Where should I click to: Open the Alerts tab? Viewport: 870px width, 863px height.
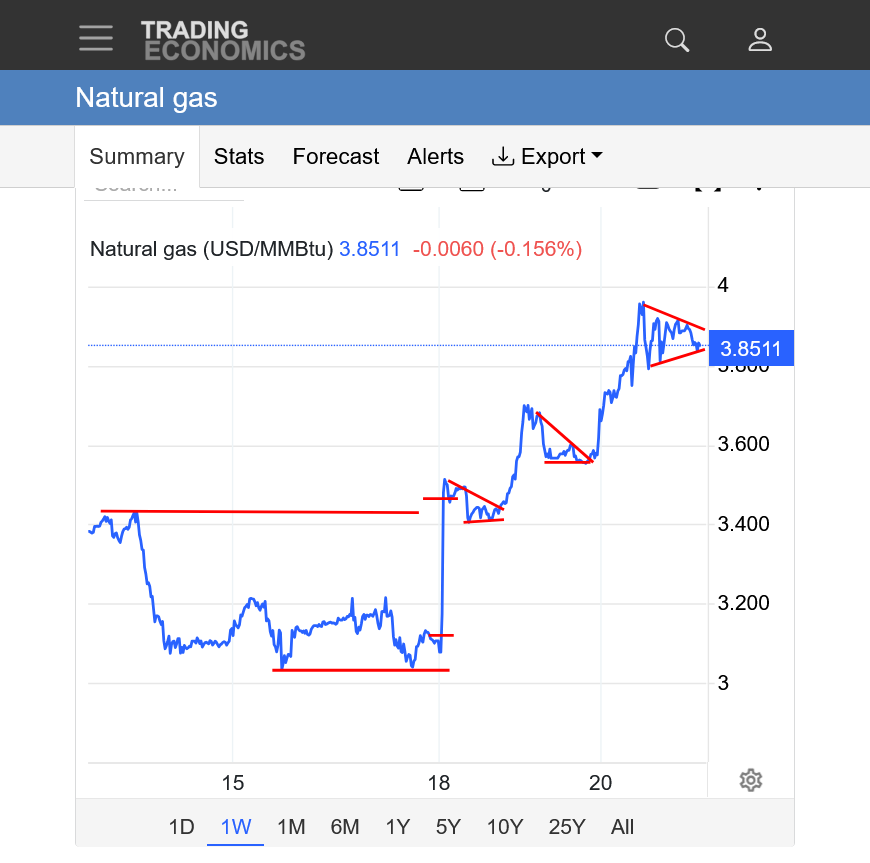(x=435, y=157)
